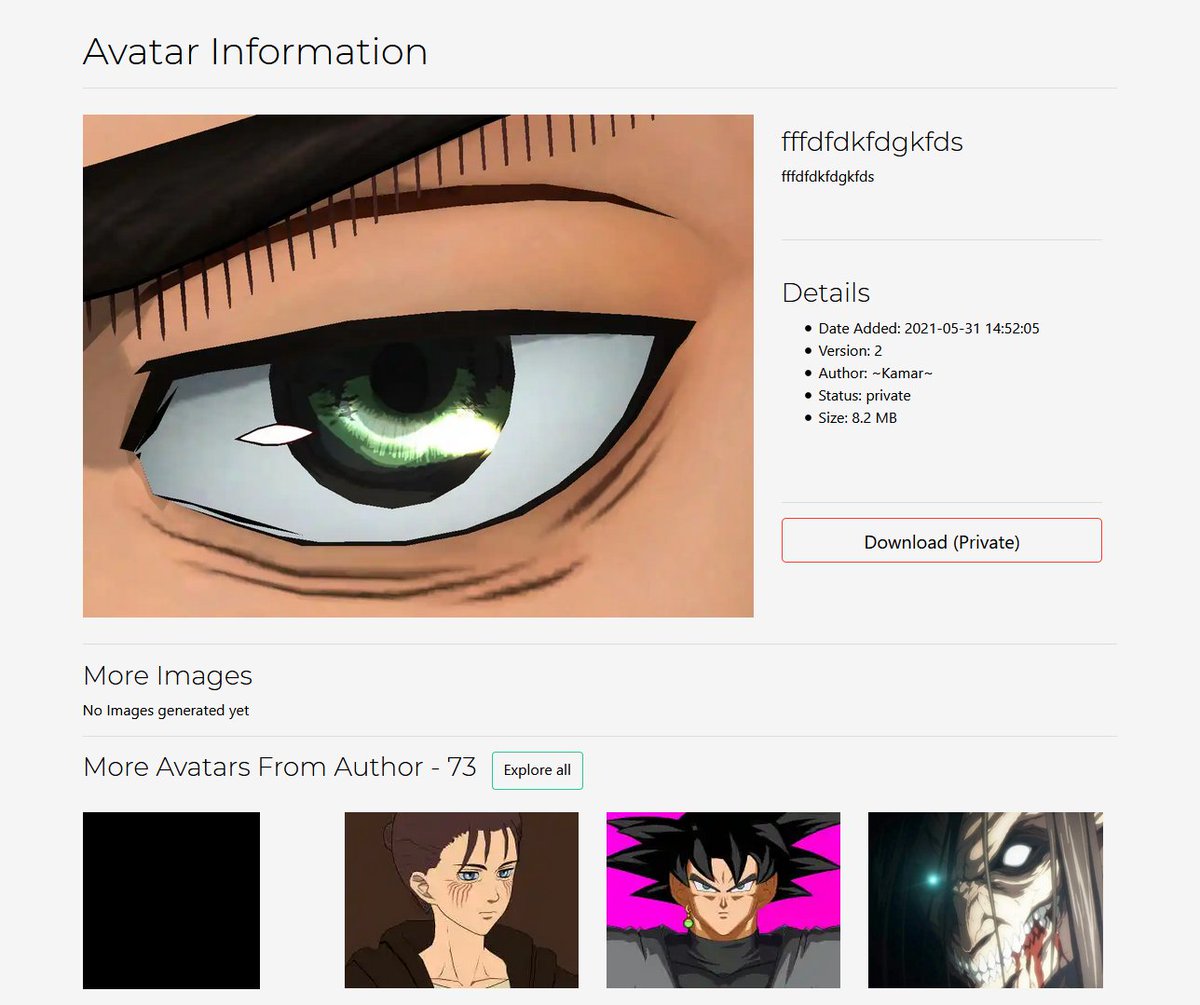
Task: Click the More Avatars From Author - 73 heading
Action: pyautogui.click(x=280, y=767)
